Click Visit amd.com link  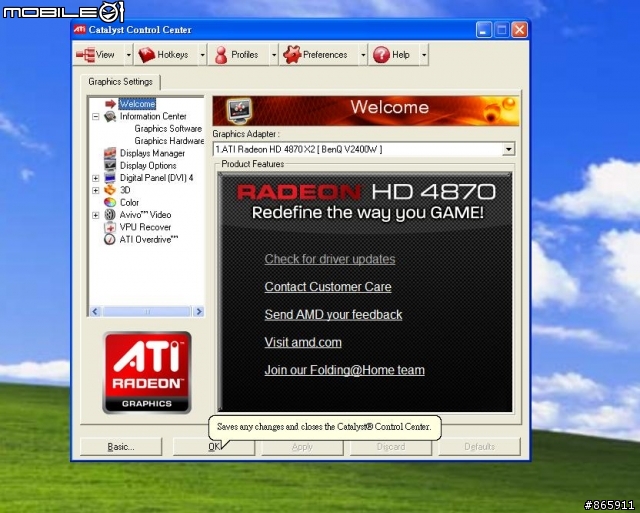[303, 342]
